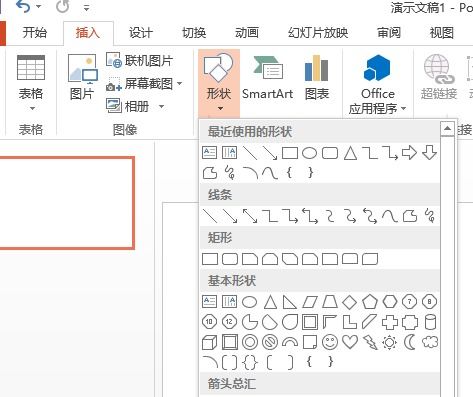Choose the diamond basic shape
This screenshot has width=473, height=397.
point(350,302)
